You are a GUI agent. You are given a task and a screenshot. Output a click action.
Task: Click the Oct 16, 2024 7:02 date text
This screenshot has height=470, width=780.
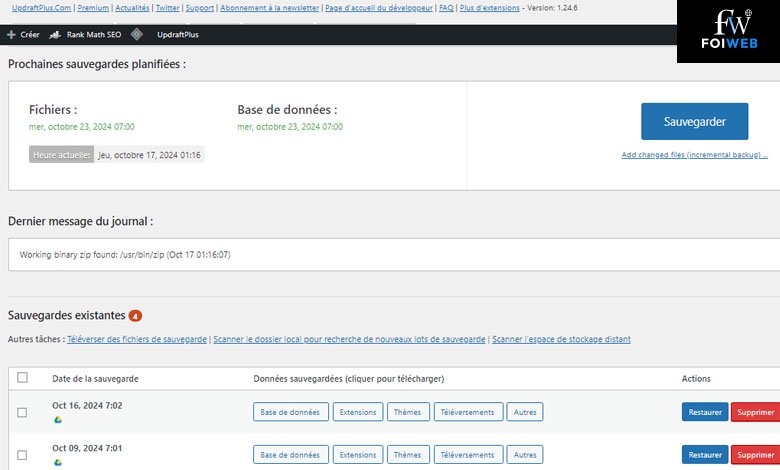point(87,405)
